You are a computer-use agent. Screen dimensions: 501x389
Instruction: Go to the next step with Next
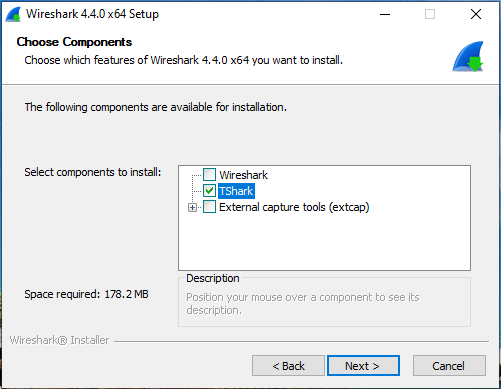coord(363,366)
